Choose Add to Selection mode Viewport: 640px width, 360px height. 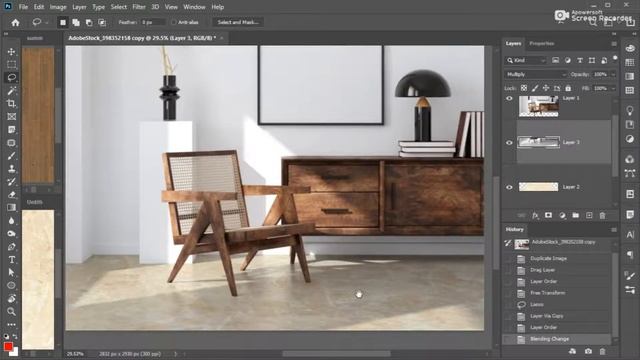76,22
